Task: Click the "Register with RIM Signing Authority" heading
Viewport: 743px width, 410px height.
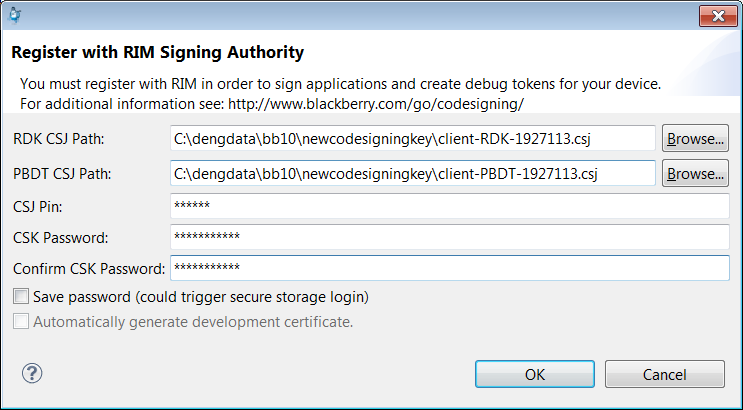Action: [158, 52]
